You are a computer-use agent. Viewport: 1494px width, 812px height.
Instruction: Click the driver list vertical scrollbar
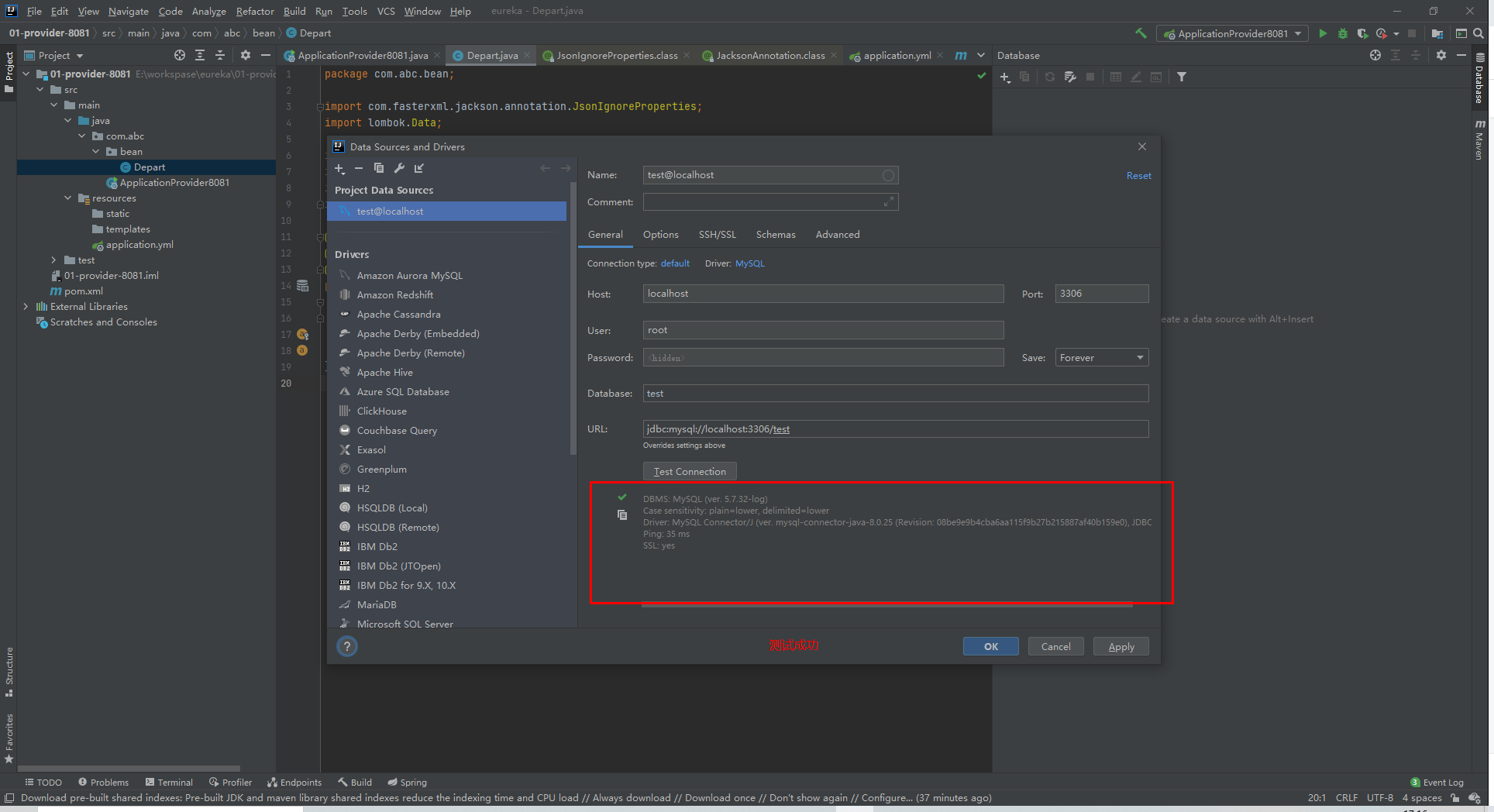[573, 318]
